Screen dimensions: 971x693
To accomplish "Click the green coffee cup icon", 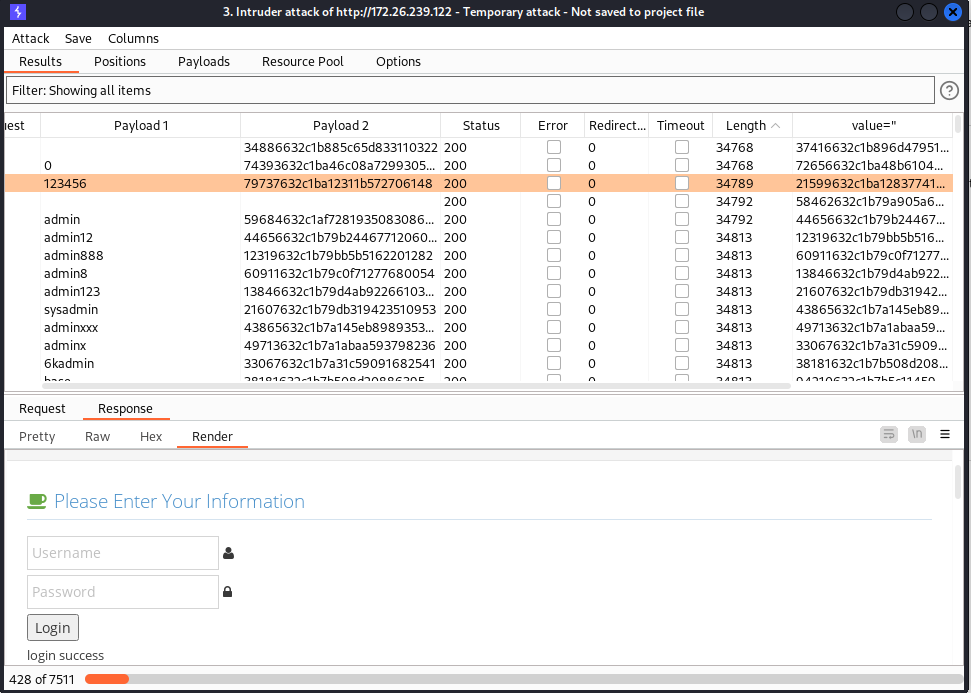I will [37, 501].
